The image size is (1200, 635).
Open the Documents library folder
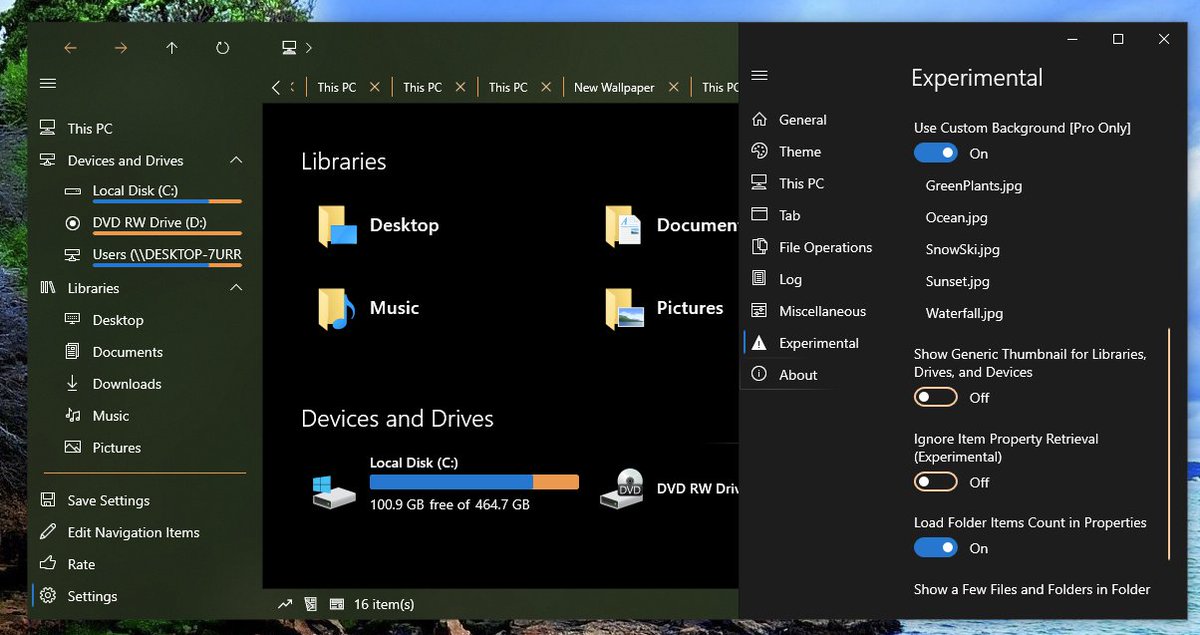pos(670,226)
